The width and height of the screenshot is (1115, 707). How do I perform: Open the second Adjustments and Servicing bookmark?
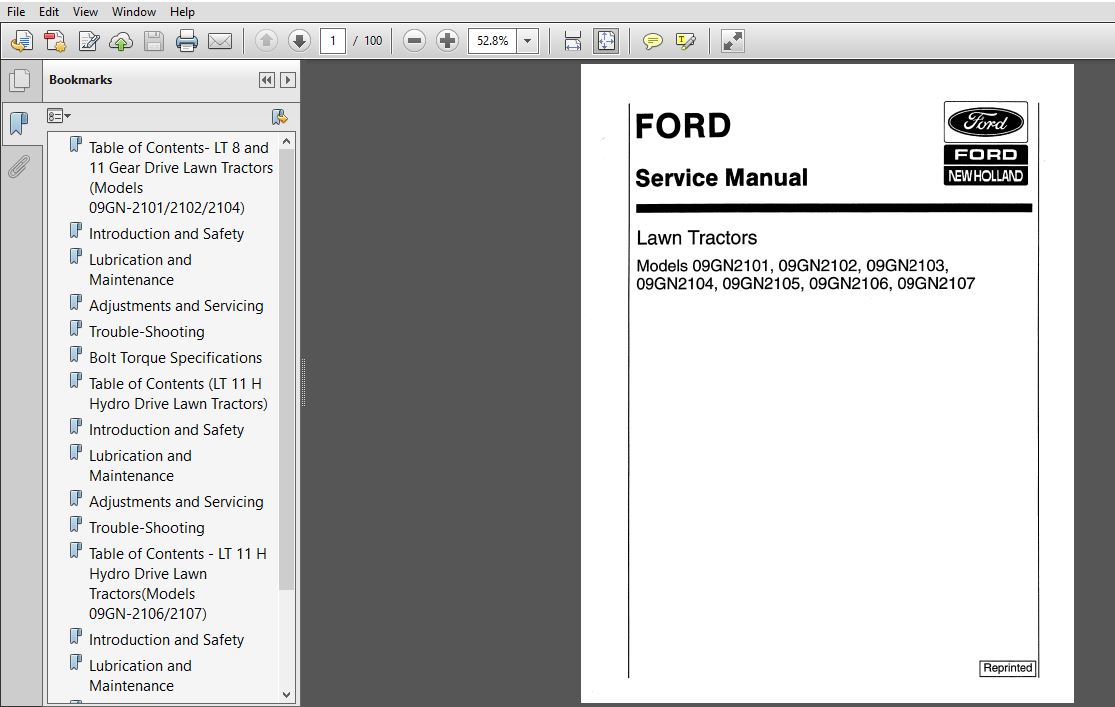click(x=176, y=501)
